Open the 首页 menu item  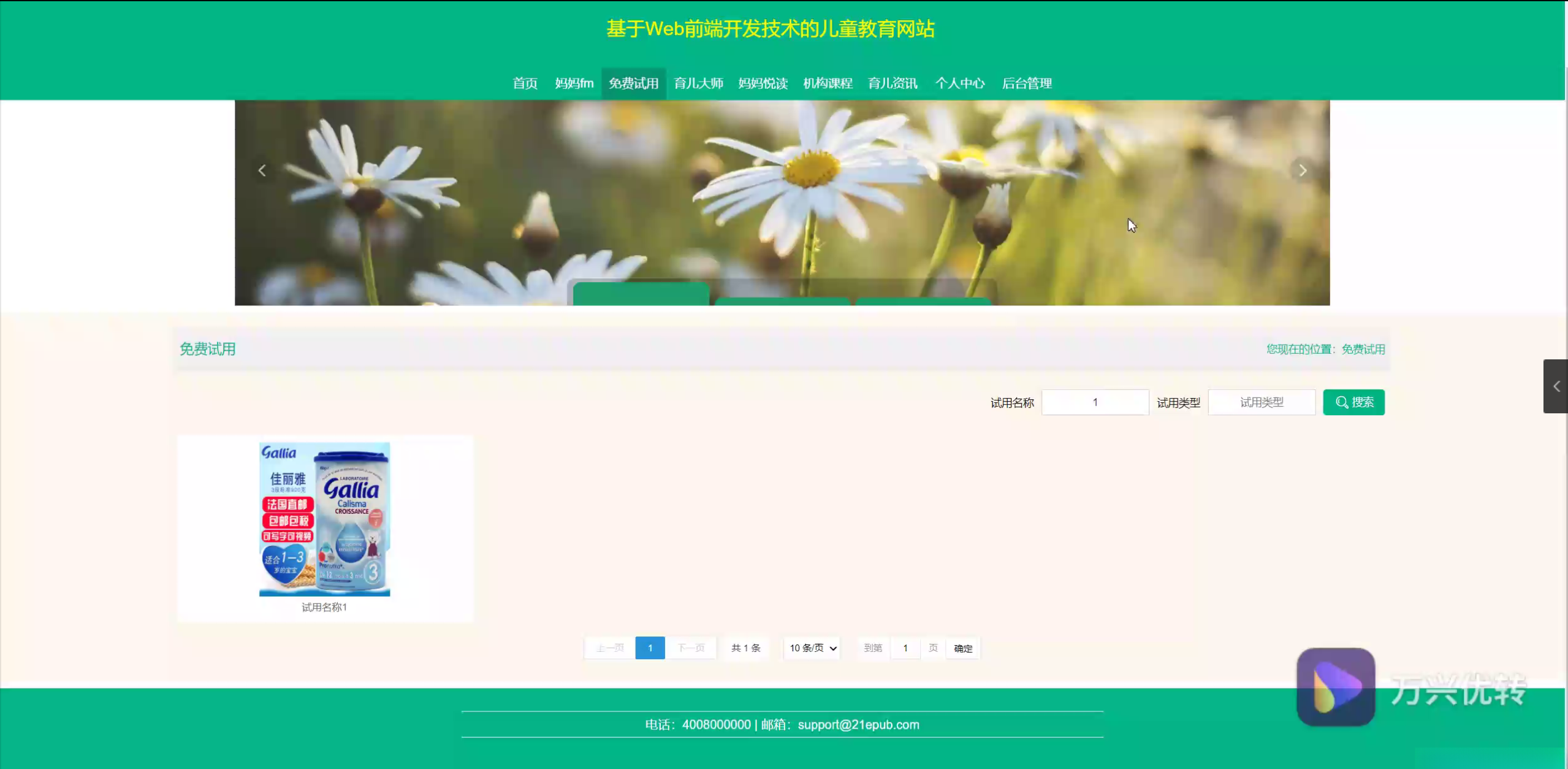click(x=525, y=83)
